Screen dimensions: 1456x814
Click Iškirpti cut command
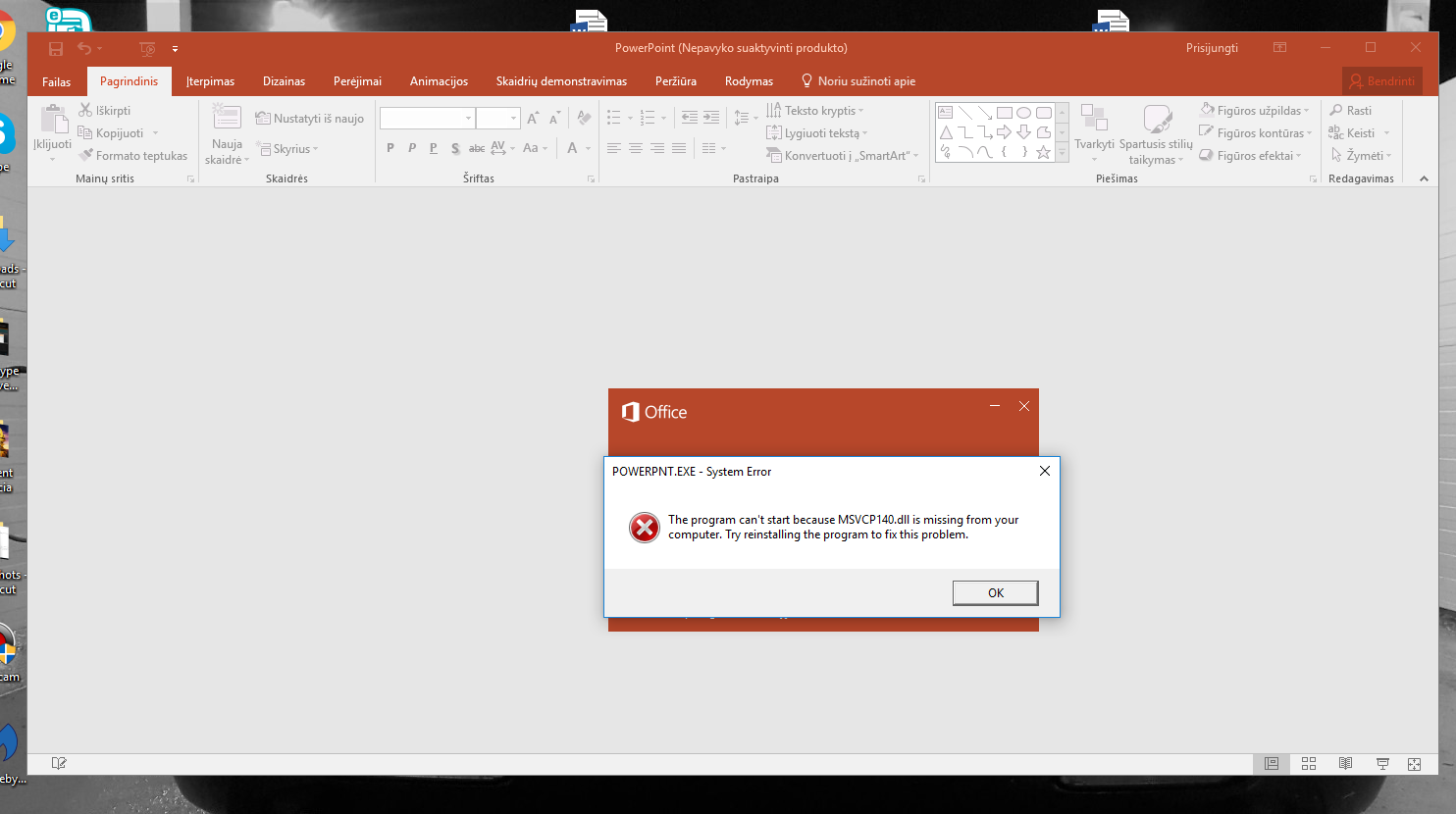tap(104, 111)
